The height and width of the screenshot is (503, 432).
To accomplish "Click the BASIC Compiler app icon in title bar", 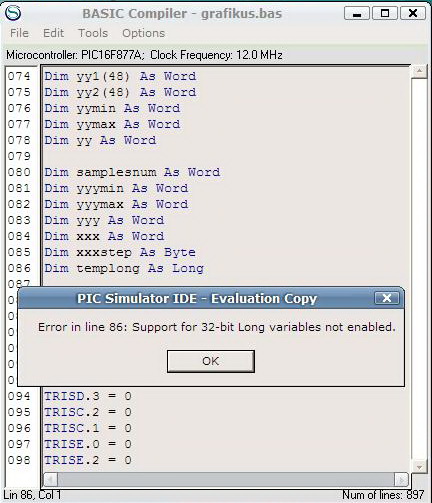I will click(13, 13).
